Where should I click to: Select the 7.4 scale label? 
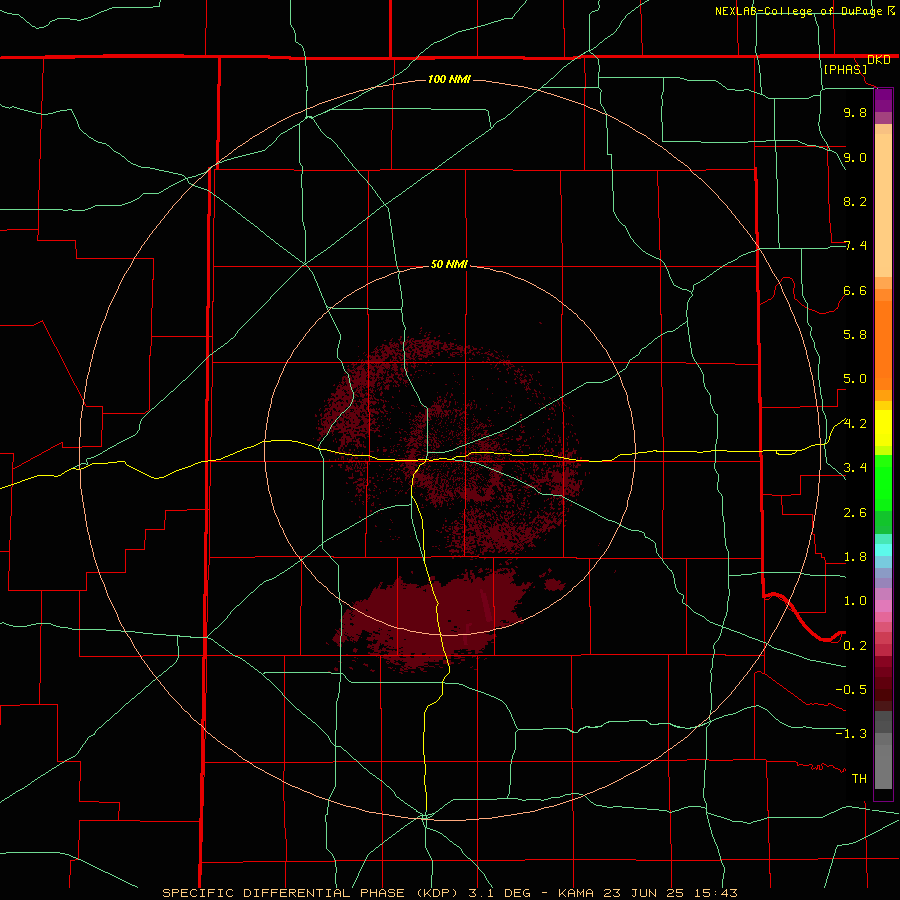click(855, 246)
